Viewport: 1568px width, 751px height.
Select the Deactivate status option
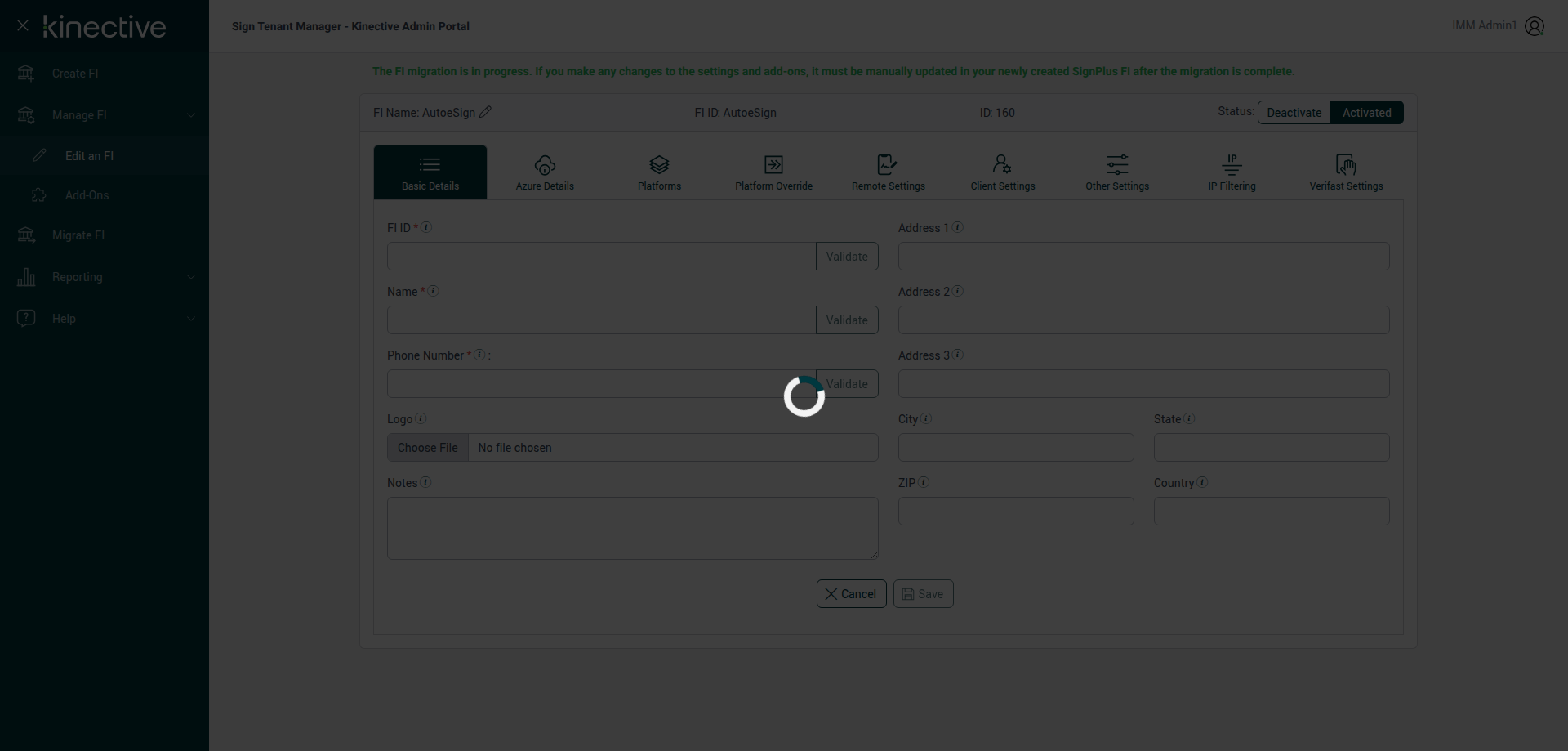coord(1294,113)
